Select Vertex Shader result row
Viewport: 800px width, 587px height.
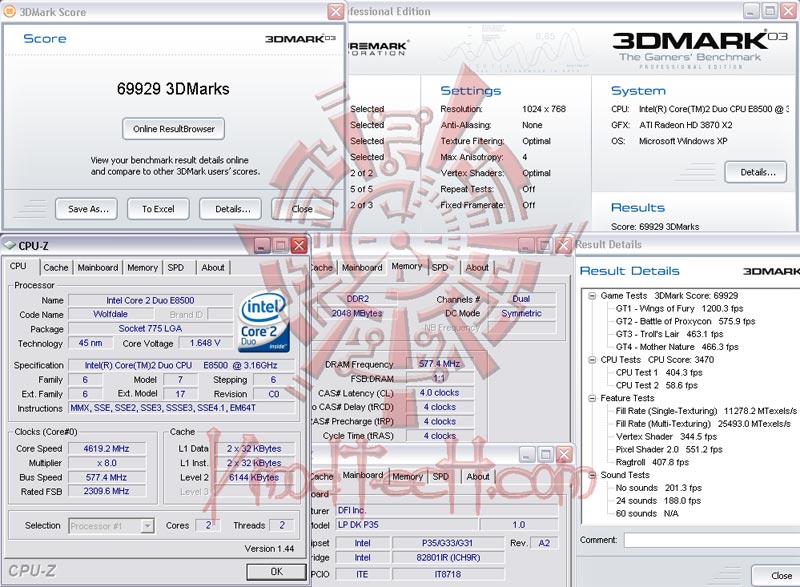666,437
